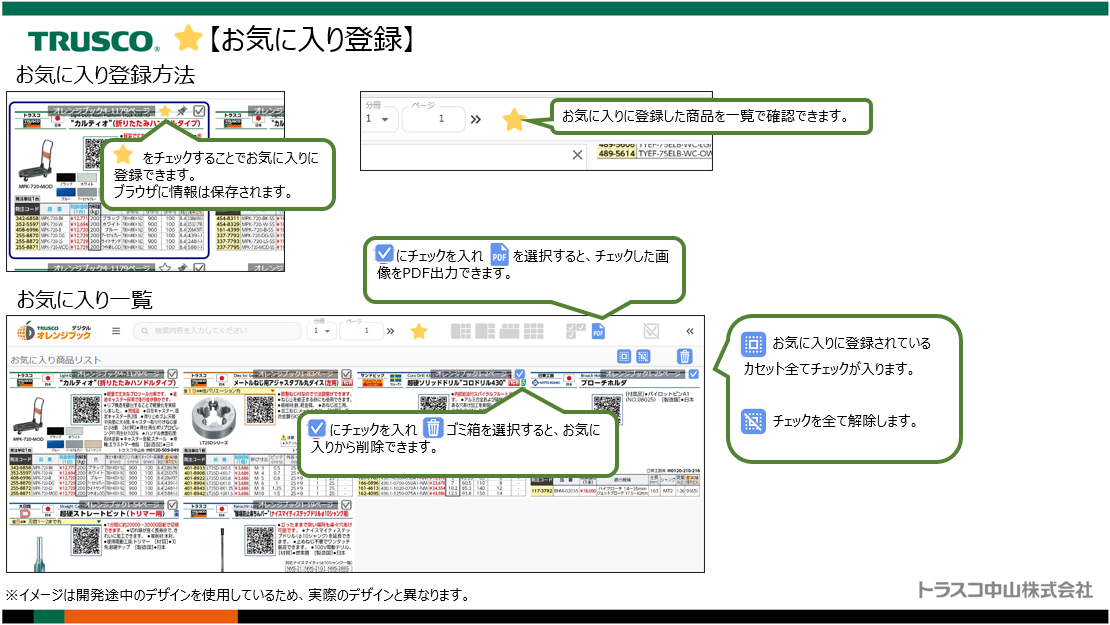Select the first grid layout view icon
This screenshot has width=1110, height=625.
point(461,331)
